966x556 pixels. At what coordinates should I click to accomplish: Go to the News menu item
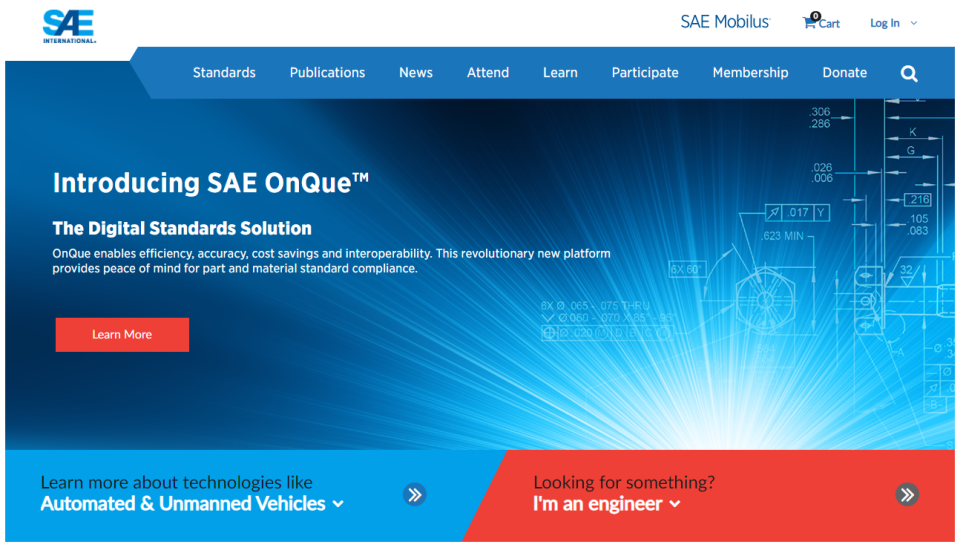click(416, 73)
